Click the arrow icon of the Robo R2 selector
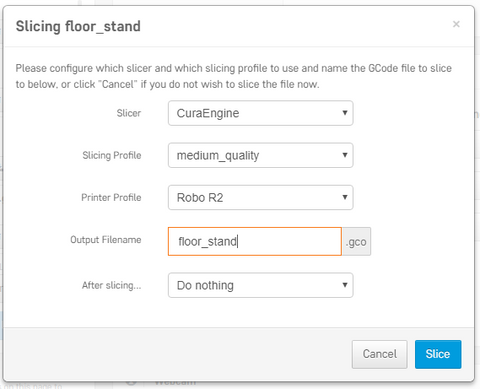This screenshot has width=480, height=389. click(x=345, y=197)
